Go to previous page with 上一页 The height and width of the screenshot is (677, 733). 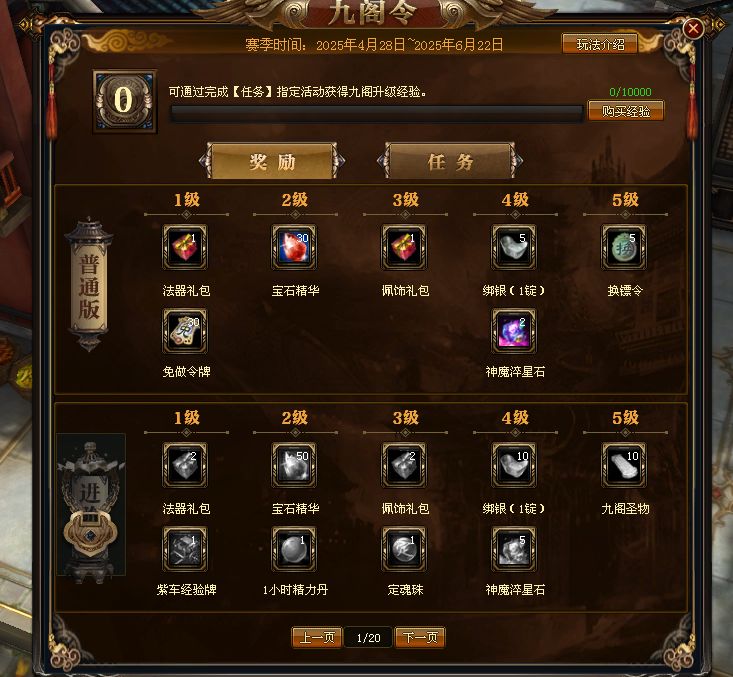317,638
